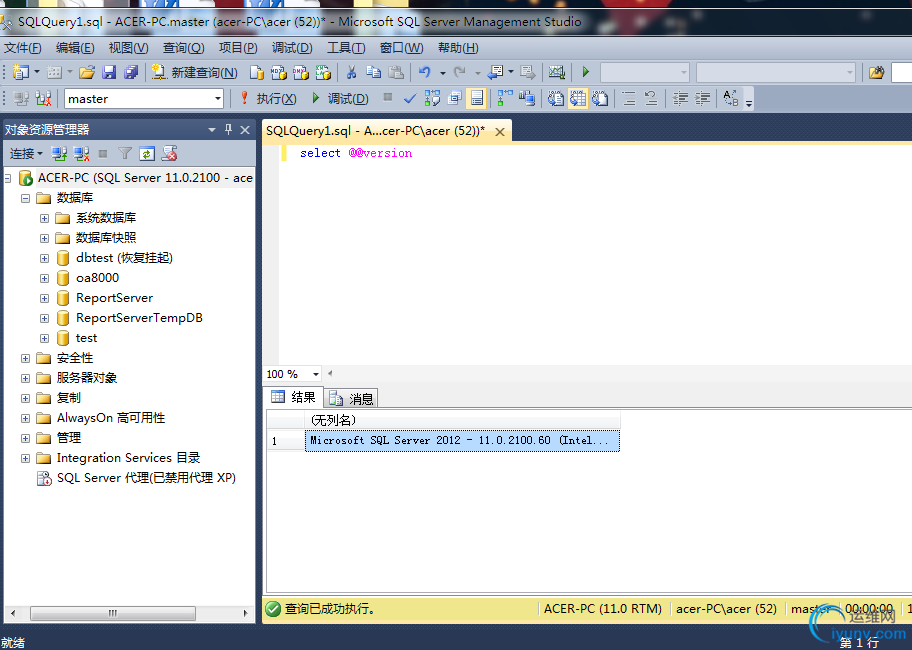Image resolution: width=912 pixels, height=650 pixels.
Task: Pin the Object Explorer panel
Action: click(x=229, y=129)
